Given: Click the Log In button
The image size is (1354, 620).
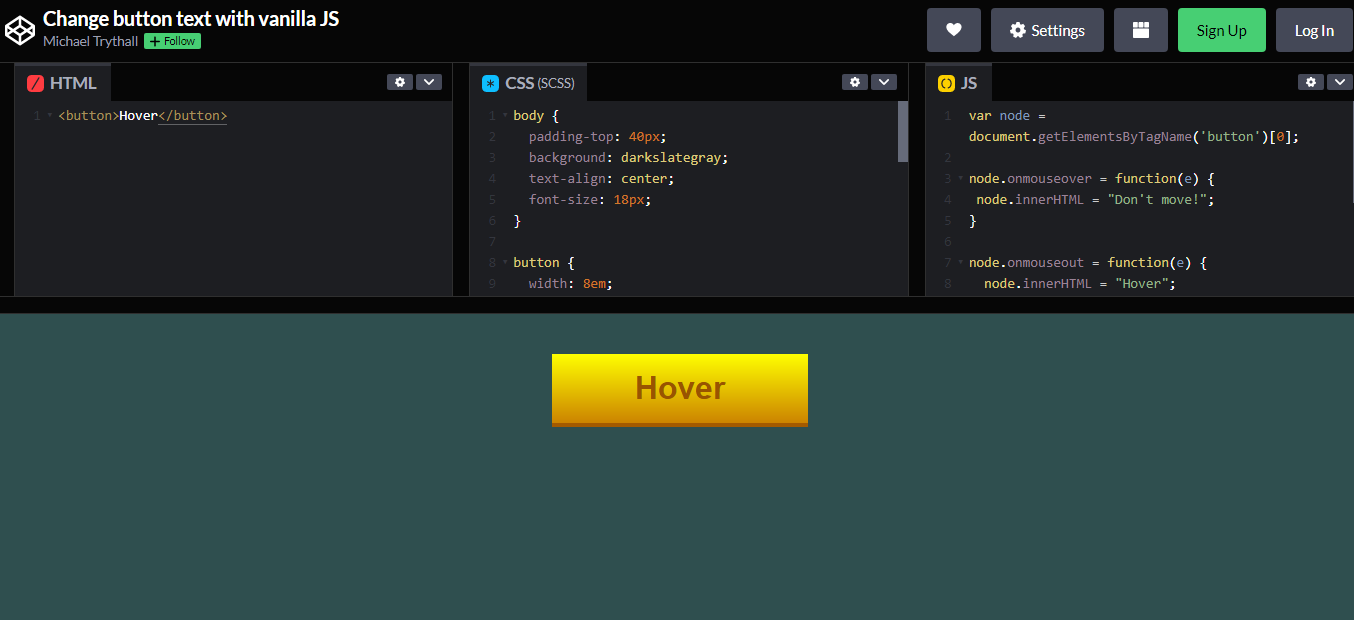Looking at the screenshot, I should pyautogui.click(x=1314, y=29).
